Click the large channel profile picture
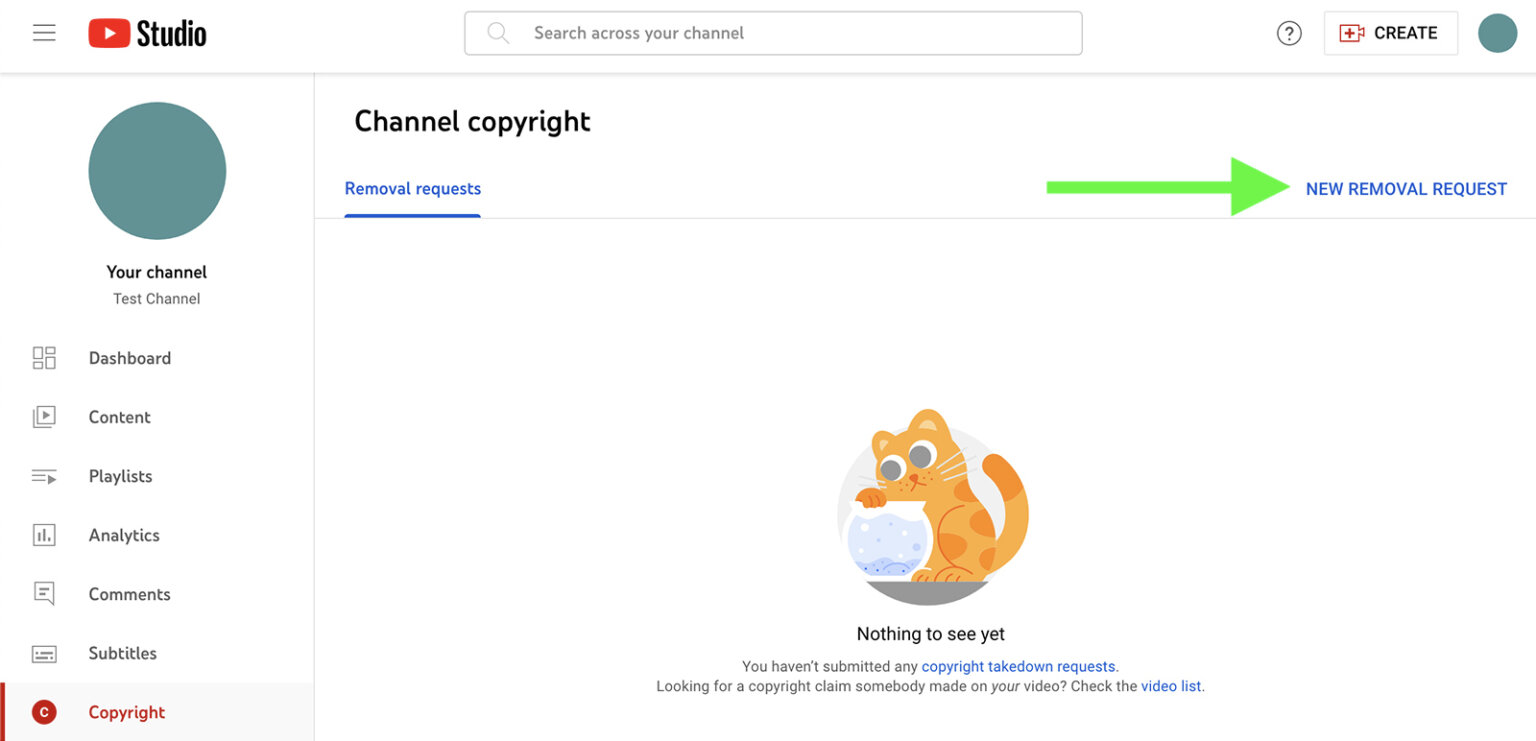Screen dimensions: 1536x741 [x=157, y=171]
